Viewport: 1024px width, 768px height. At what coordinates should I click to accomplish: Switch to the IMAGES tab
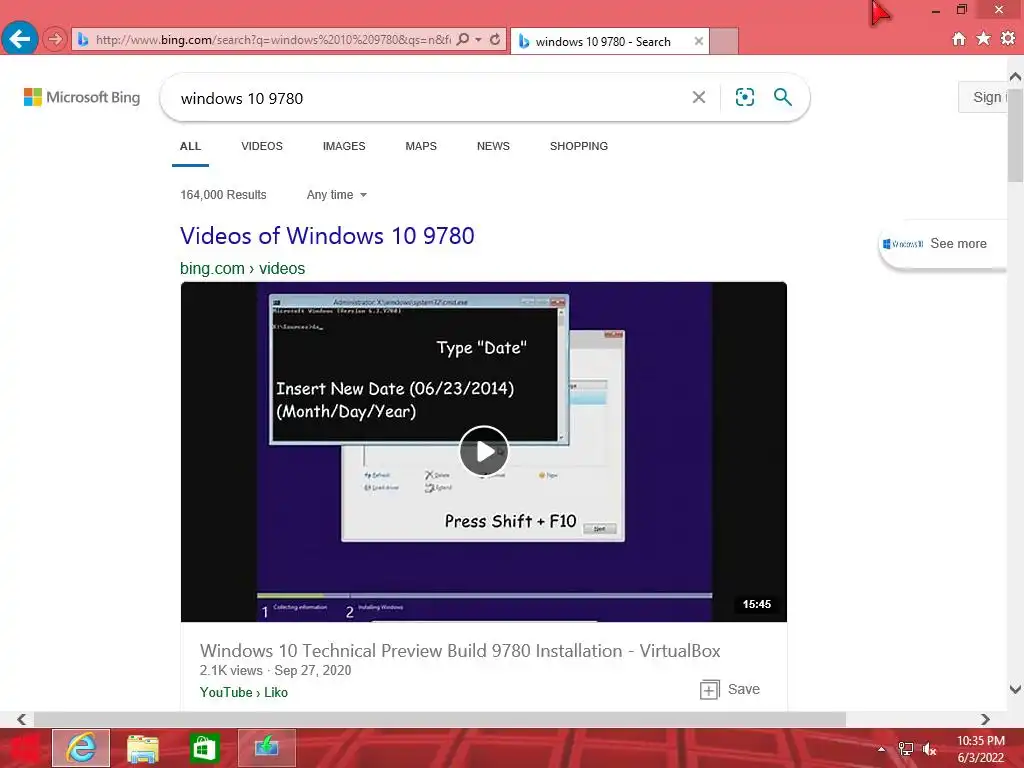click(x=344, y=146)
